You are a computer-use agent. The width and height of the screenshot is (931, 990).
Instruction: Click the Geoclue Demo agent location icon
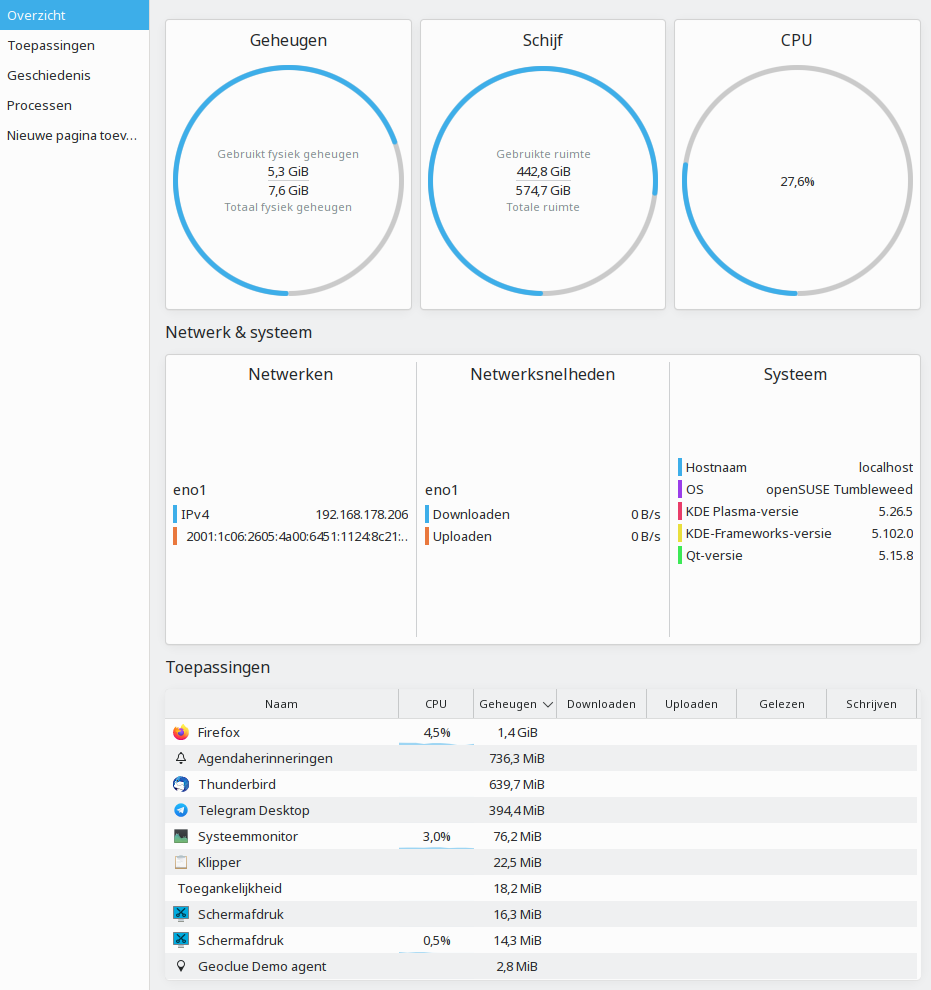tap(181, 966)
